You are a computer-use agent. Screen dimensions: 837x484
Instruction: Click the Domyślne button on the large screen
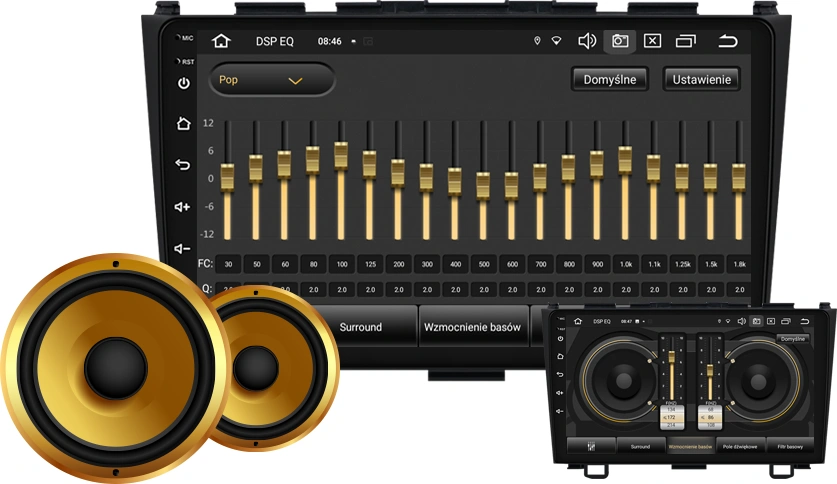610,80
